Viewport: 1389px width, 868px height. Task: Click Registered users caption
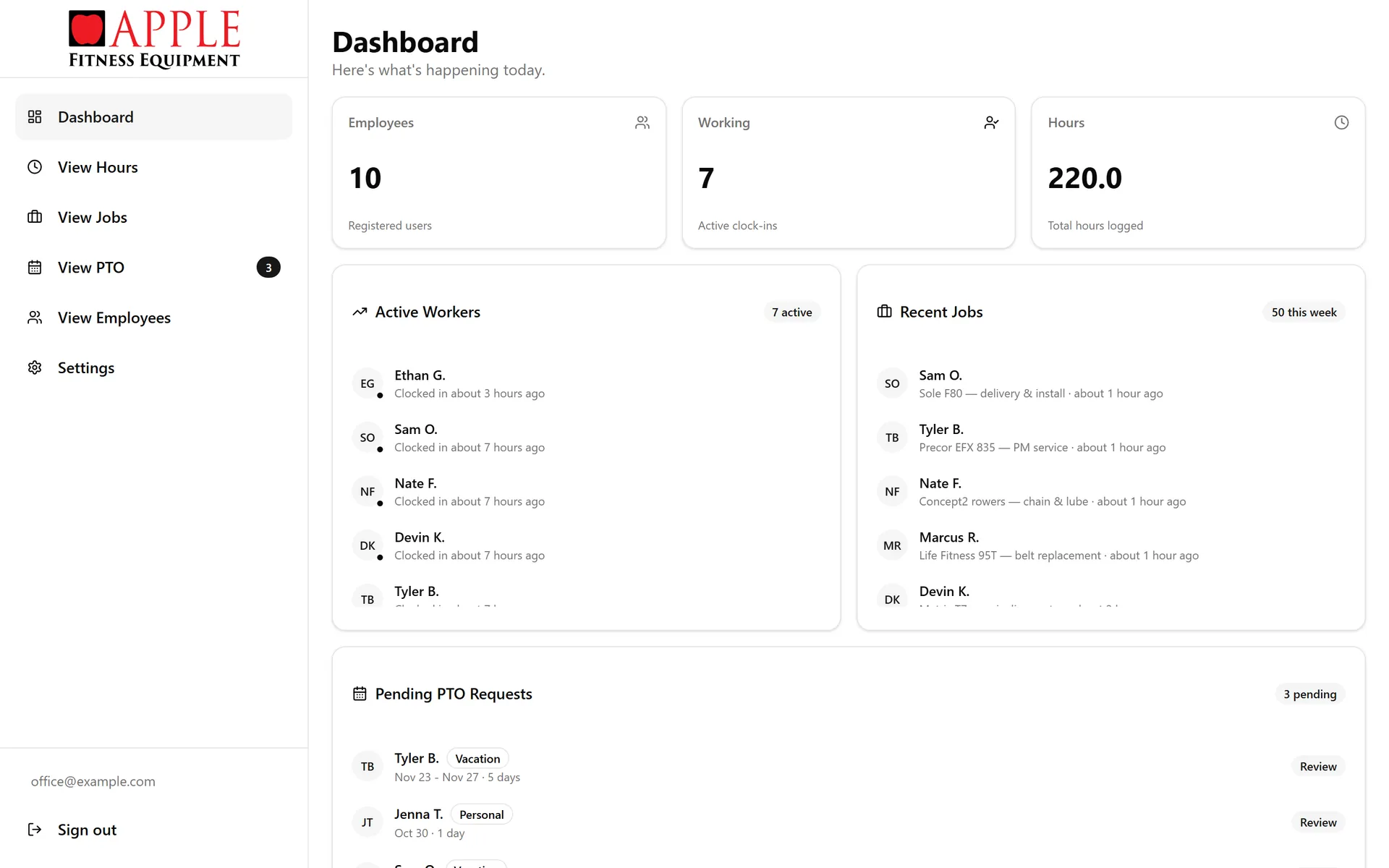(389, 226)
